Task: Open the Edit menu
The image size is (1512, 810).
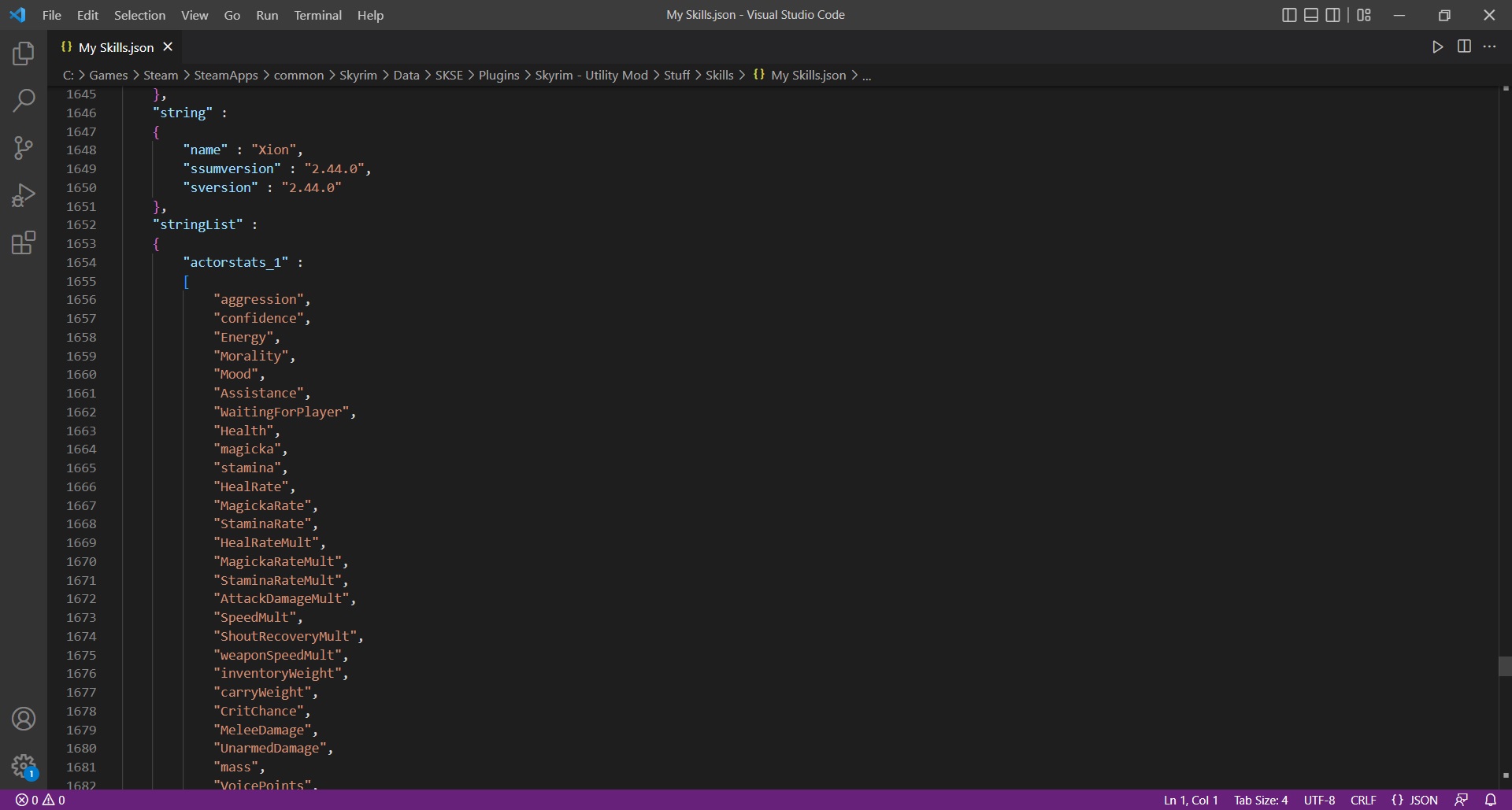Action: tap(87, 15)
